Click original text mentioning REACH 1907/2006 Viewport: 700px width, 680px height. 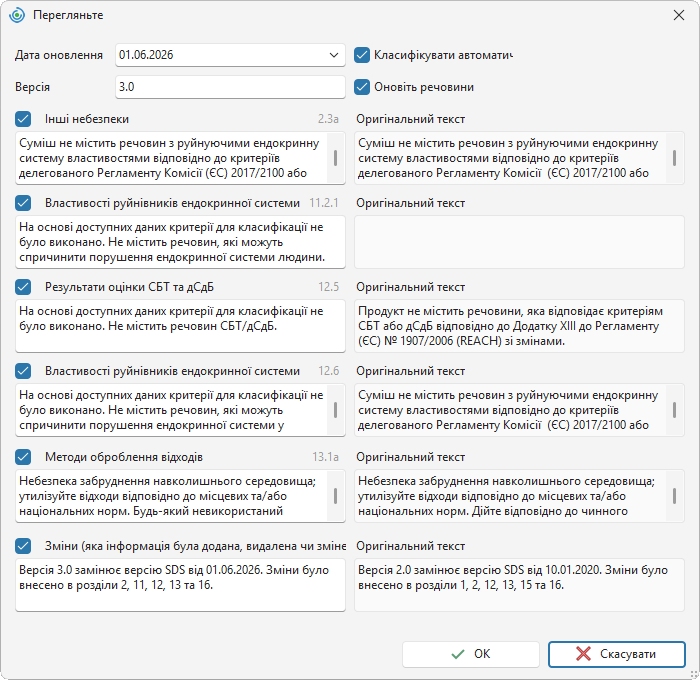519,326
